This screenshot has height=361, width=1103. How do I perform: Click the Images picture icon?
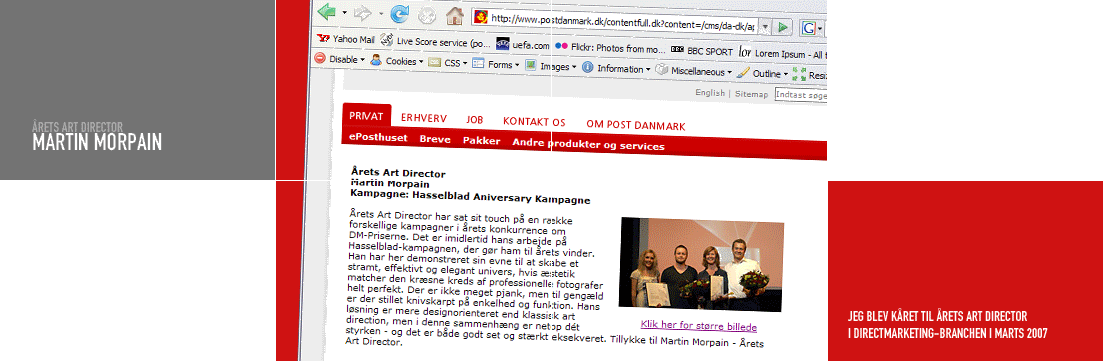(x=531, y=65)
